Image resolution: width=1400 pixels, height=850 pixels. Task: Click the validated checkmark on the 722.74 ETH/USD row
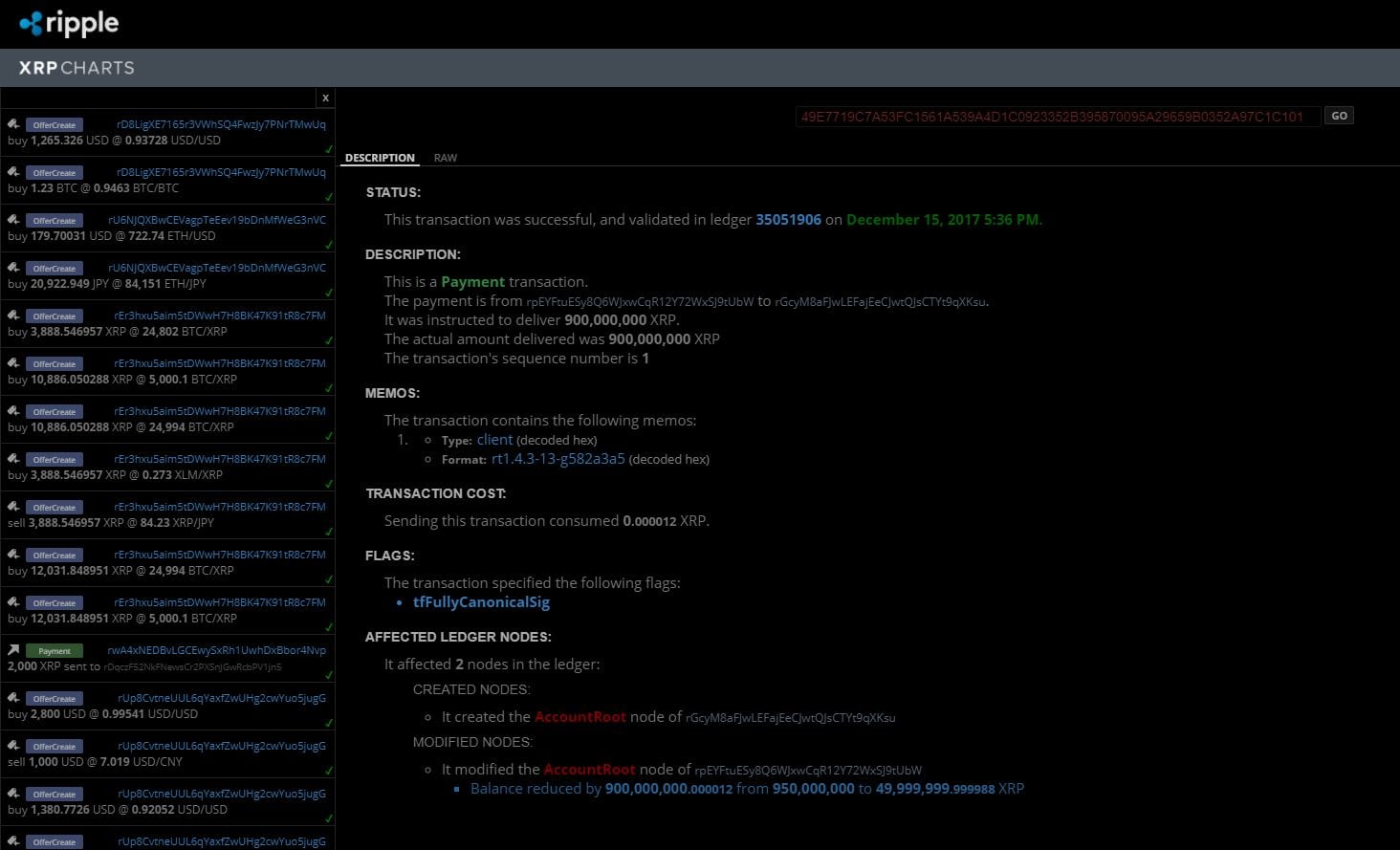pos(329,246)
